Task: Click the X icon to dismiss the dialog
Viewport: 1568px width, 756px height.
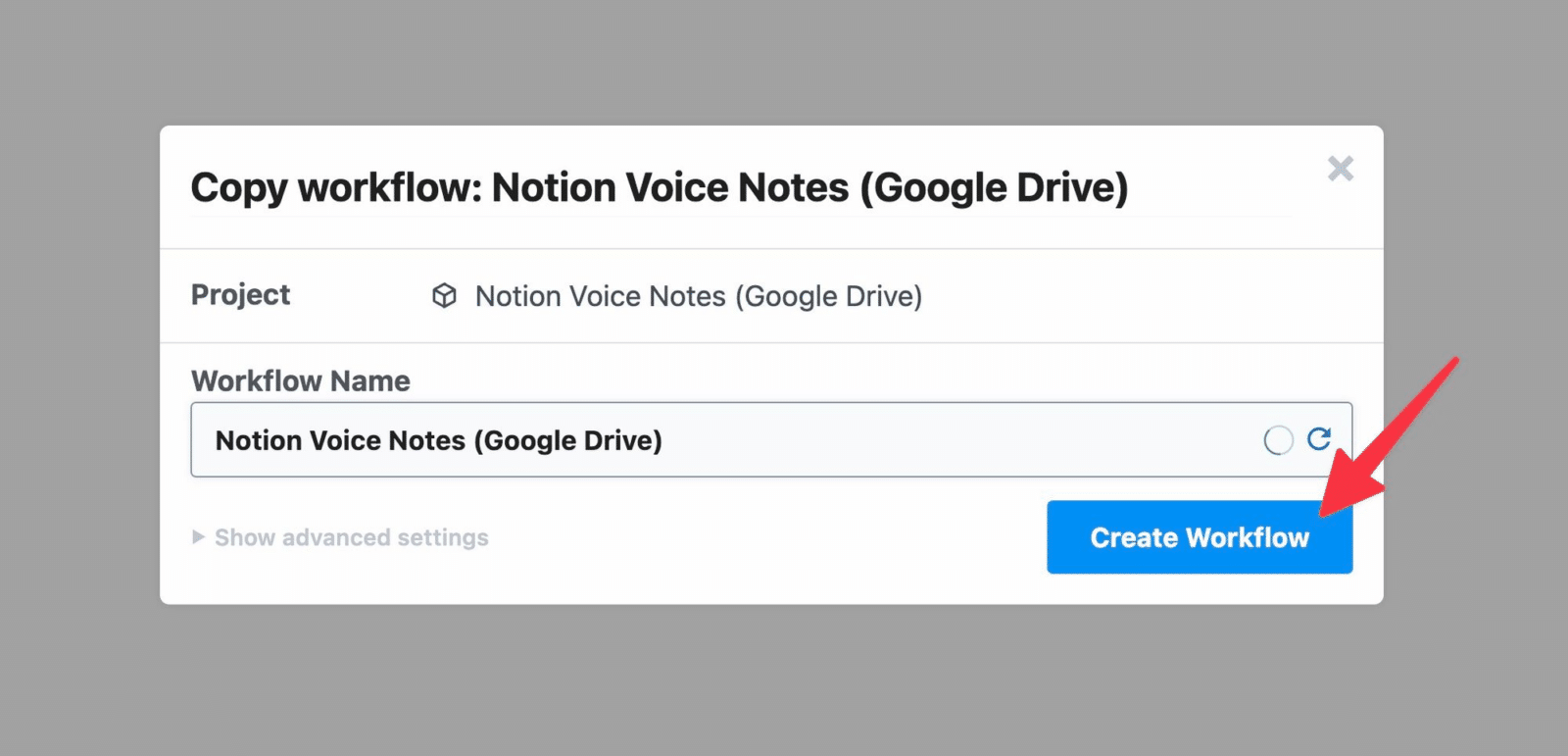Action: pos(1341,169)
